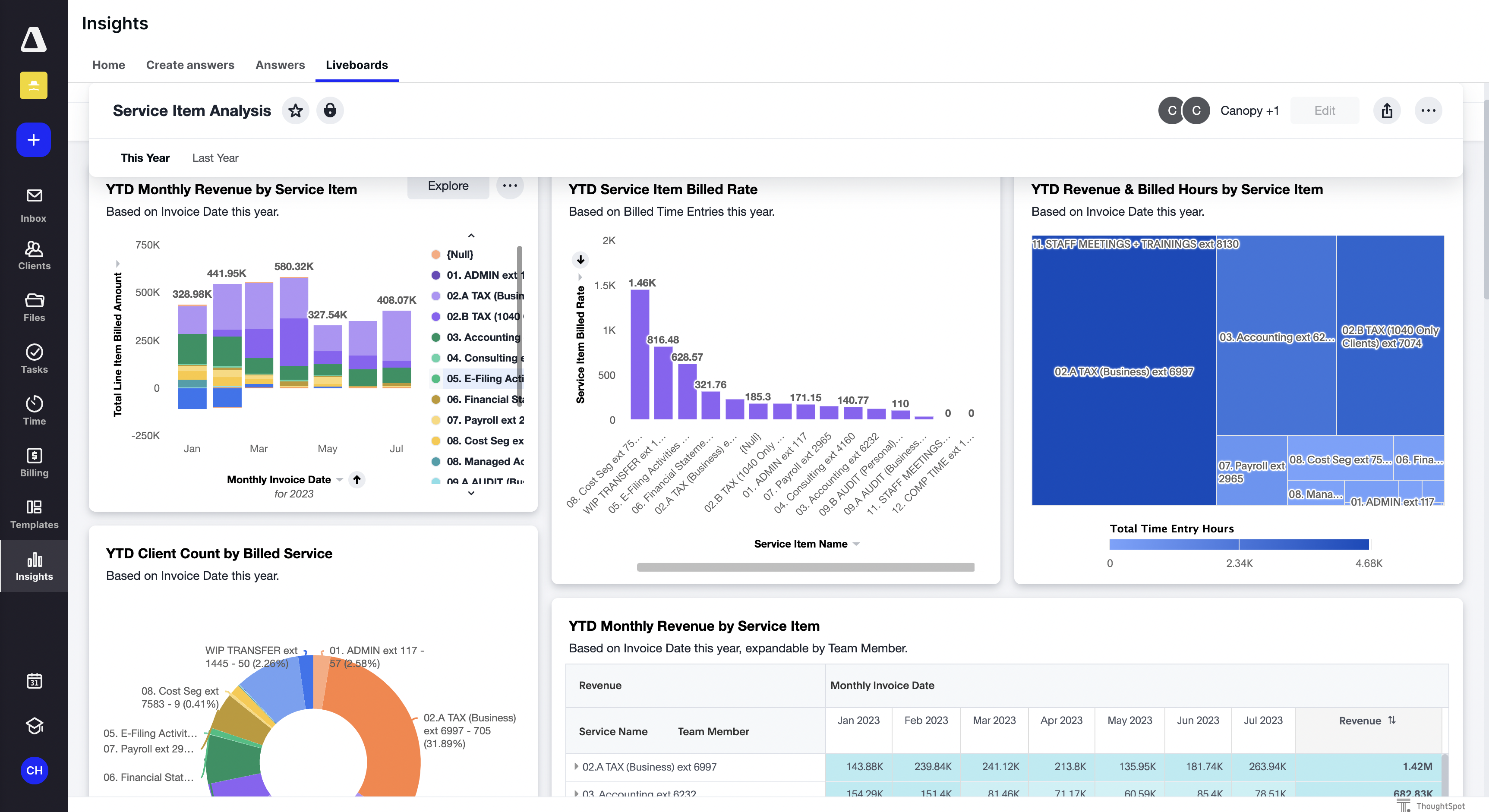1489x812 pixels.
Task: Toggle the 02.A TAX legend item
Action: [477, 296]
